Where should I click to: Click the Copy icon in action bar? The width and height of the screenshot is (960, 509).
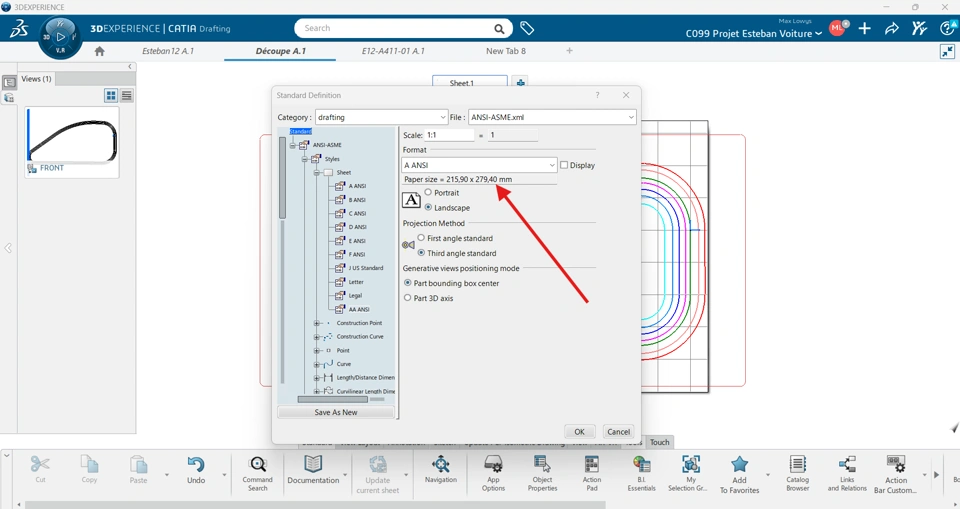pyautogui.click(x=89, y=464)
